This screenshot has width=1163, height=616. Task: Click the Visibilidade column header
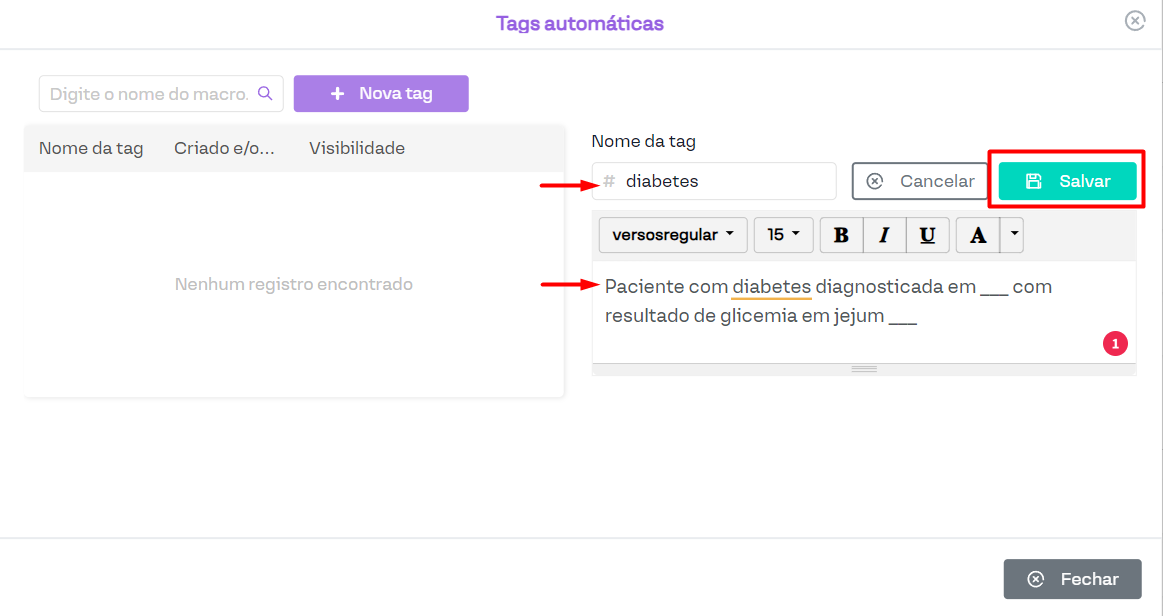[x=357, y=148]
